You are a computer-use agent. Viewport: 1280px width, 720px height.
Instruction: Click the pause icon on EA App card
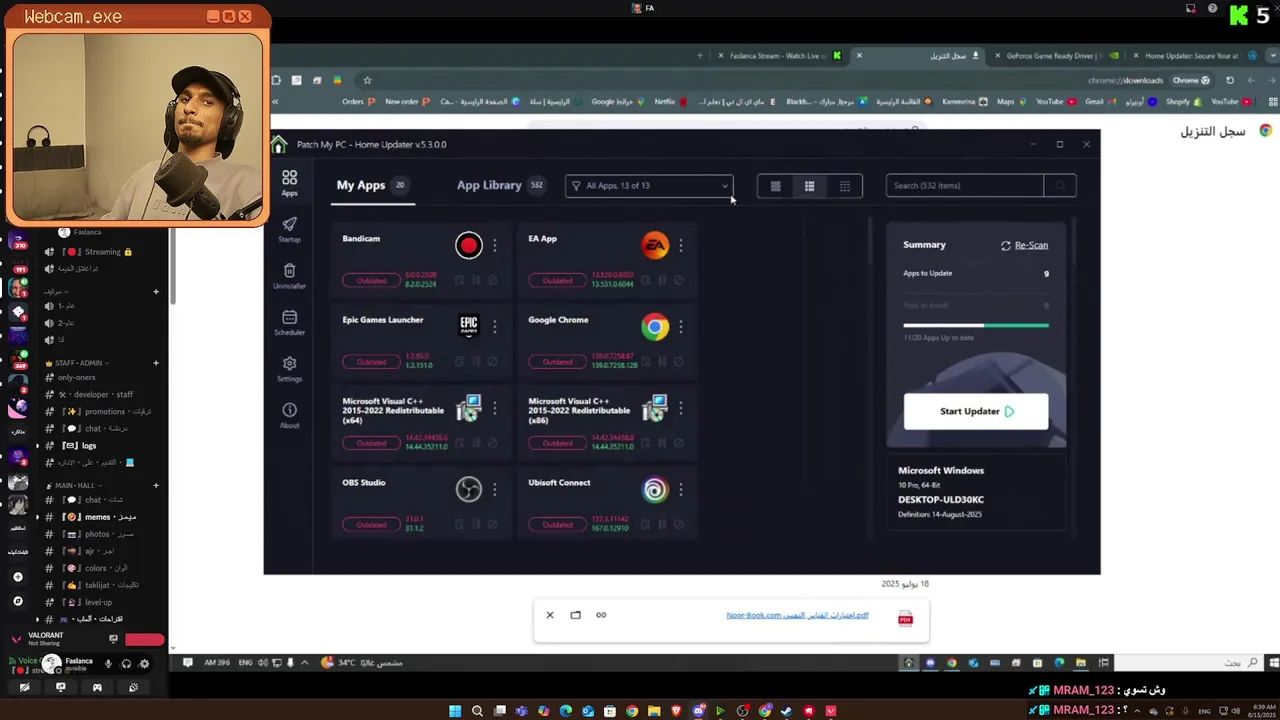[x=662, y=281]
